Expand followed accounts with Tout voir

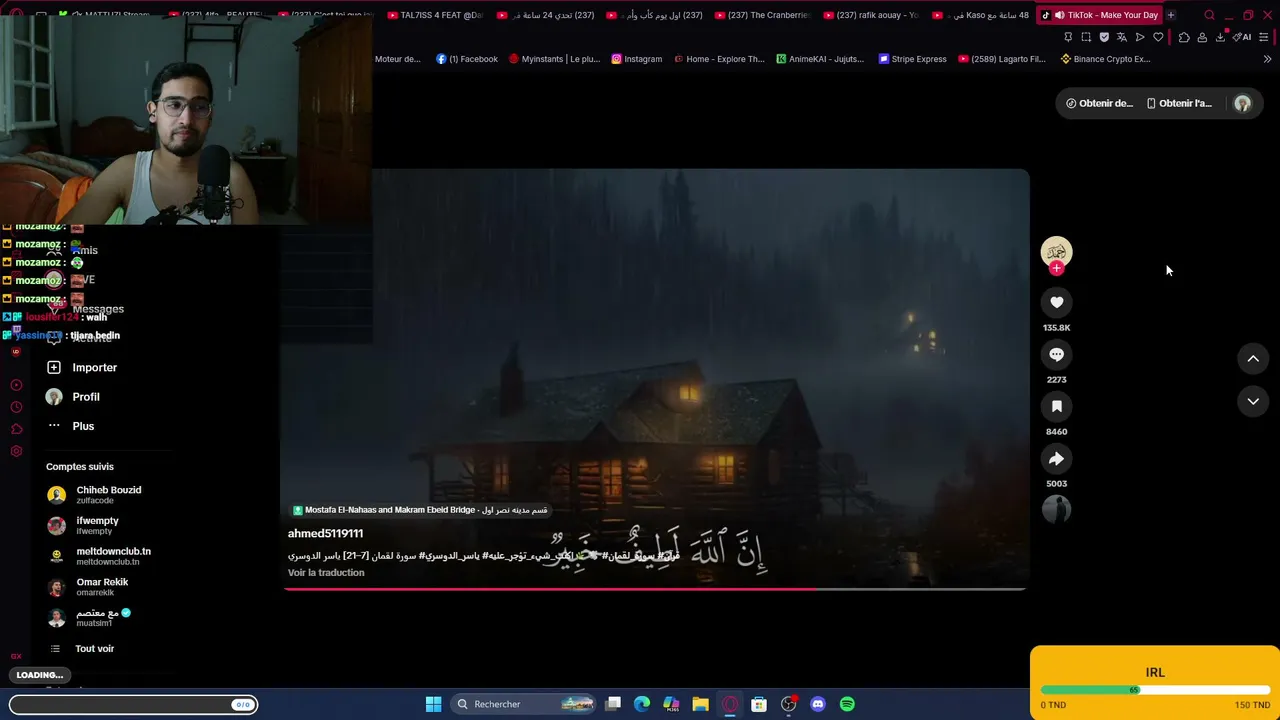(81, 649)
